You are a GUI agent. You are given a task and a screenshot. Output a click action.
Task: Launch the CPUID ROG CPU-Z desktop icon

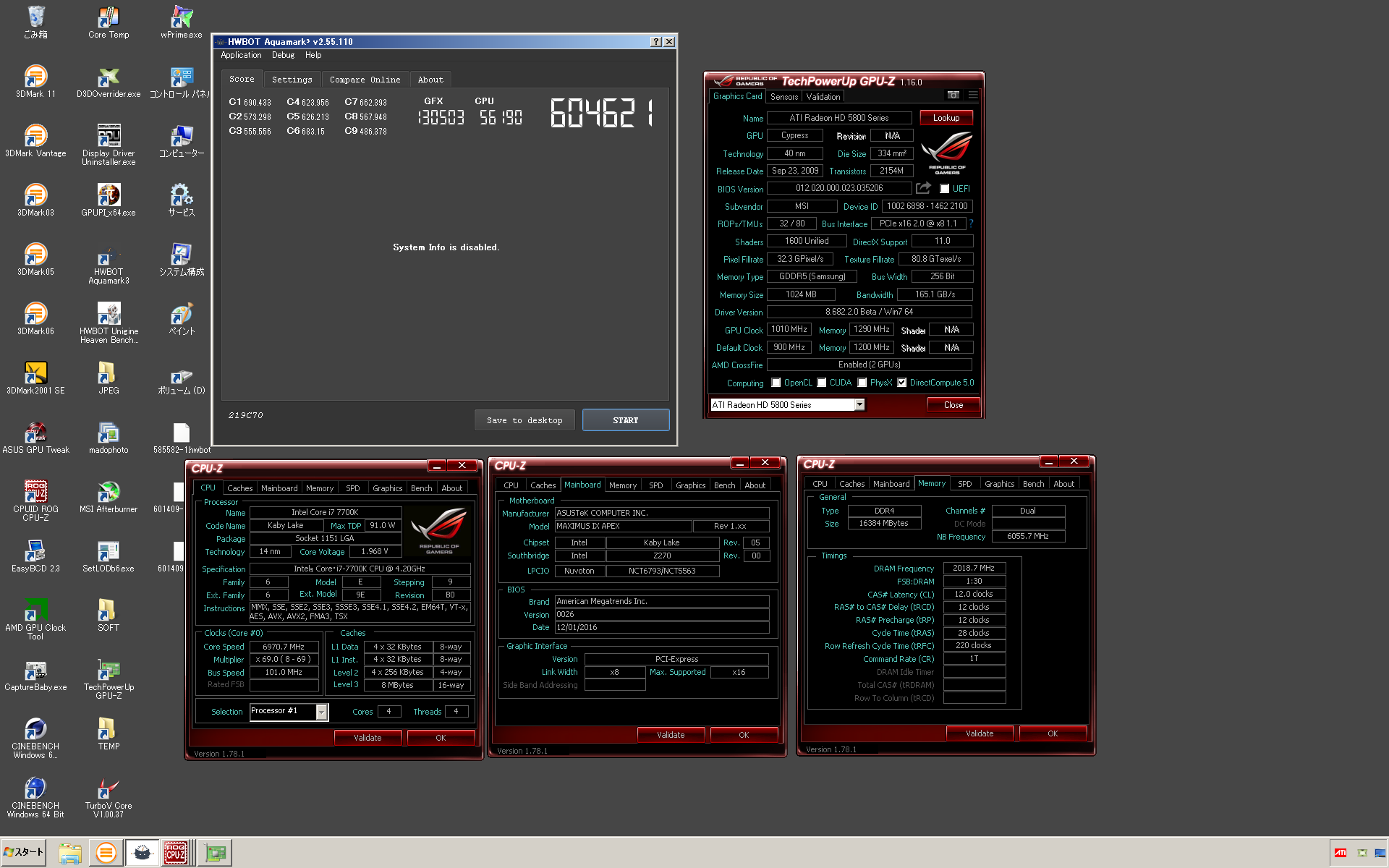click(35, 501)
